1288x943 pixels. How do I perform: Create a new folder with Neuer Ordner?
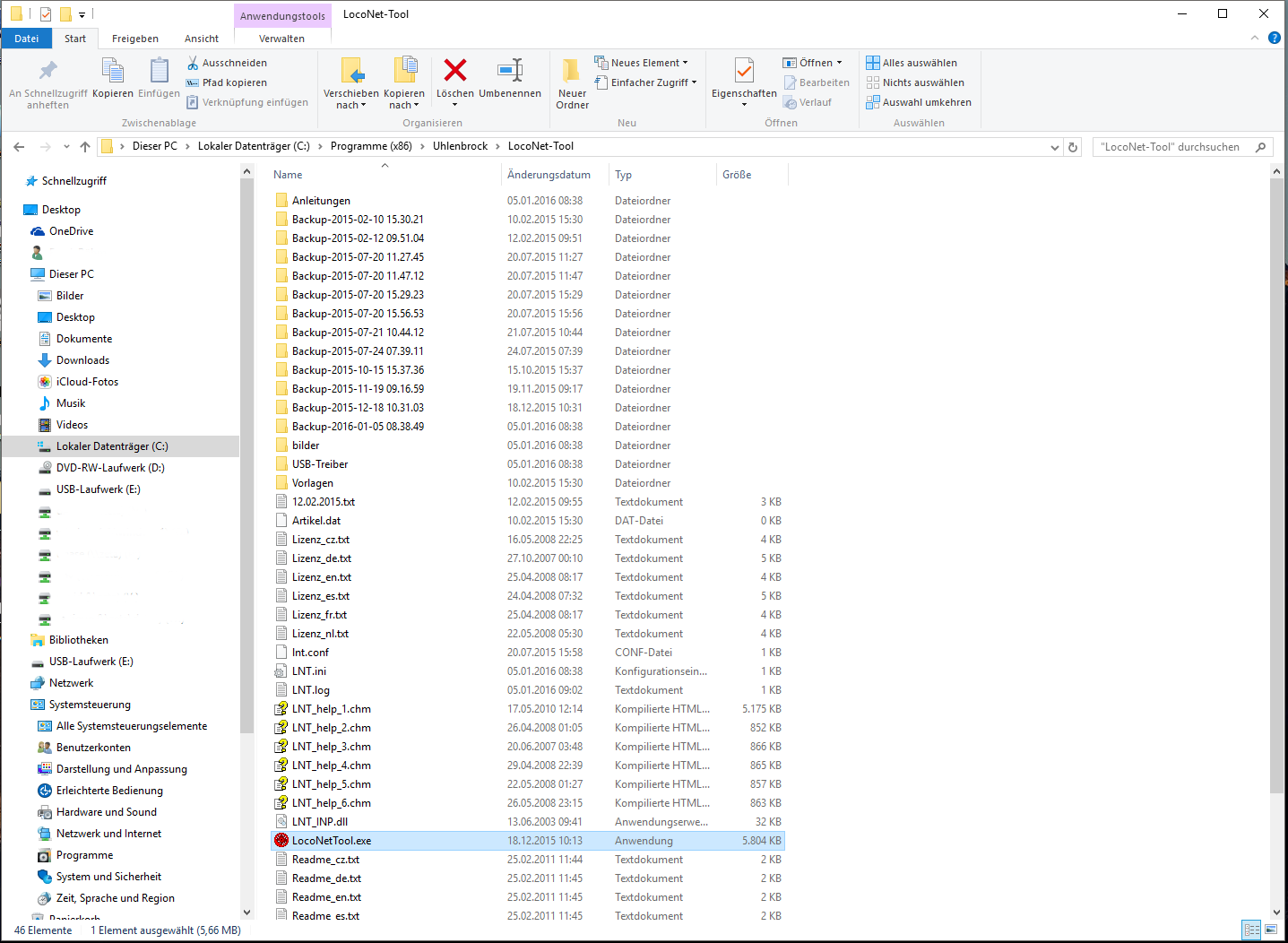(572, 83)
